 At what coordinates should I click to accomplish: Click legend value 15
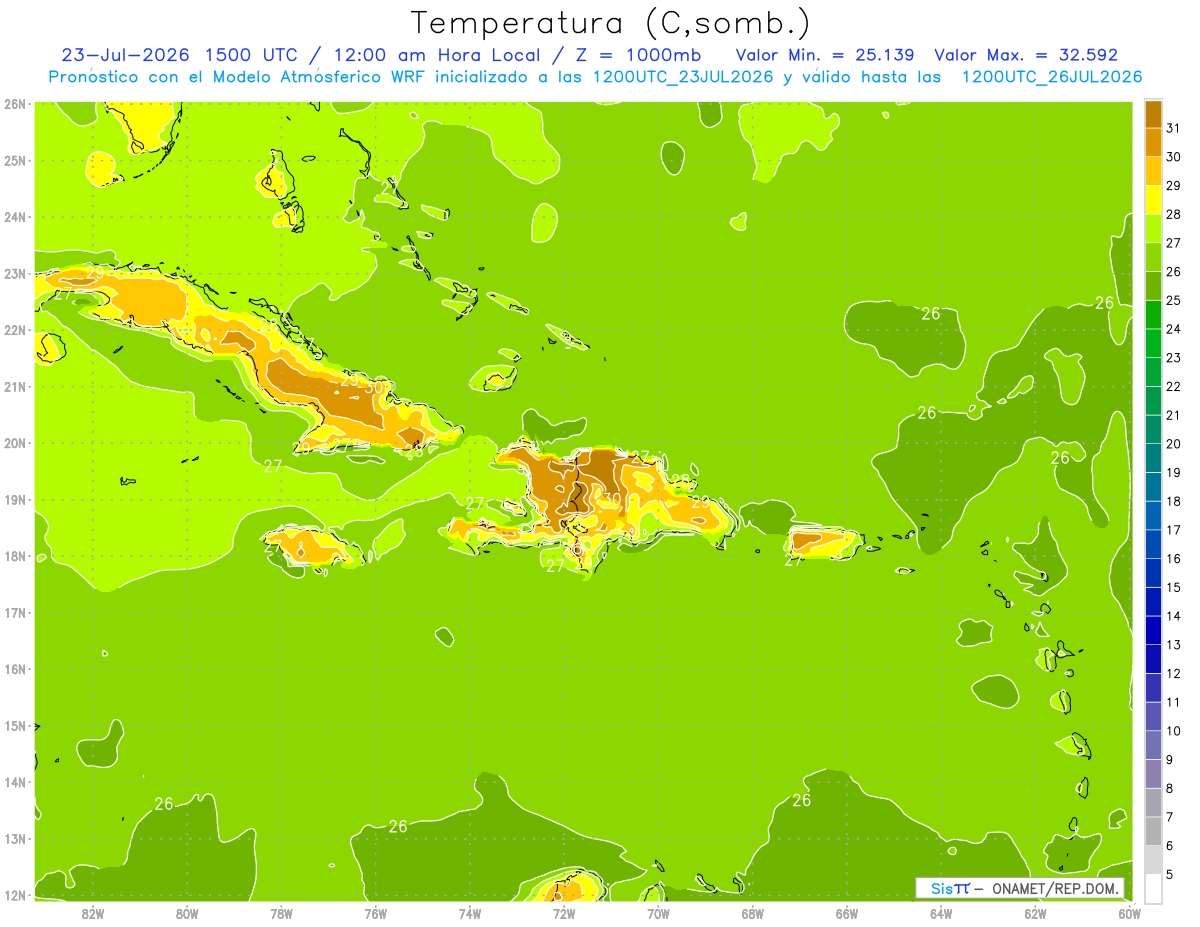[1174, 587]
